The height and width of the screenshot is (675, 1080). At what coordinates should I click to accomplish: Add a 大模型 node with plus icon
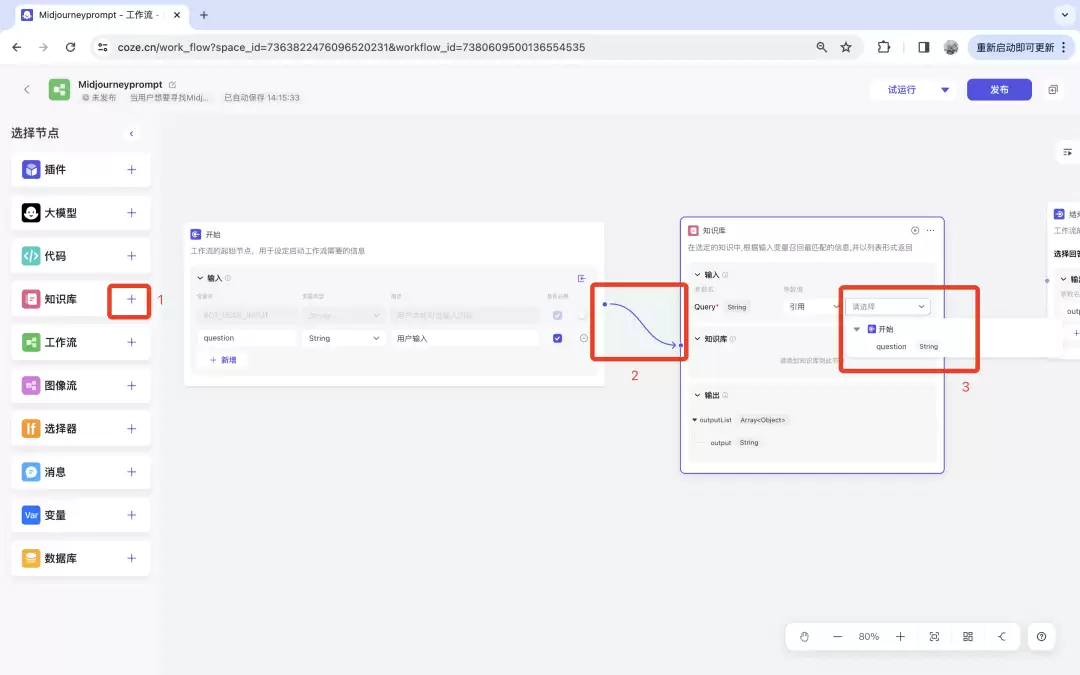point(131,213)
